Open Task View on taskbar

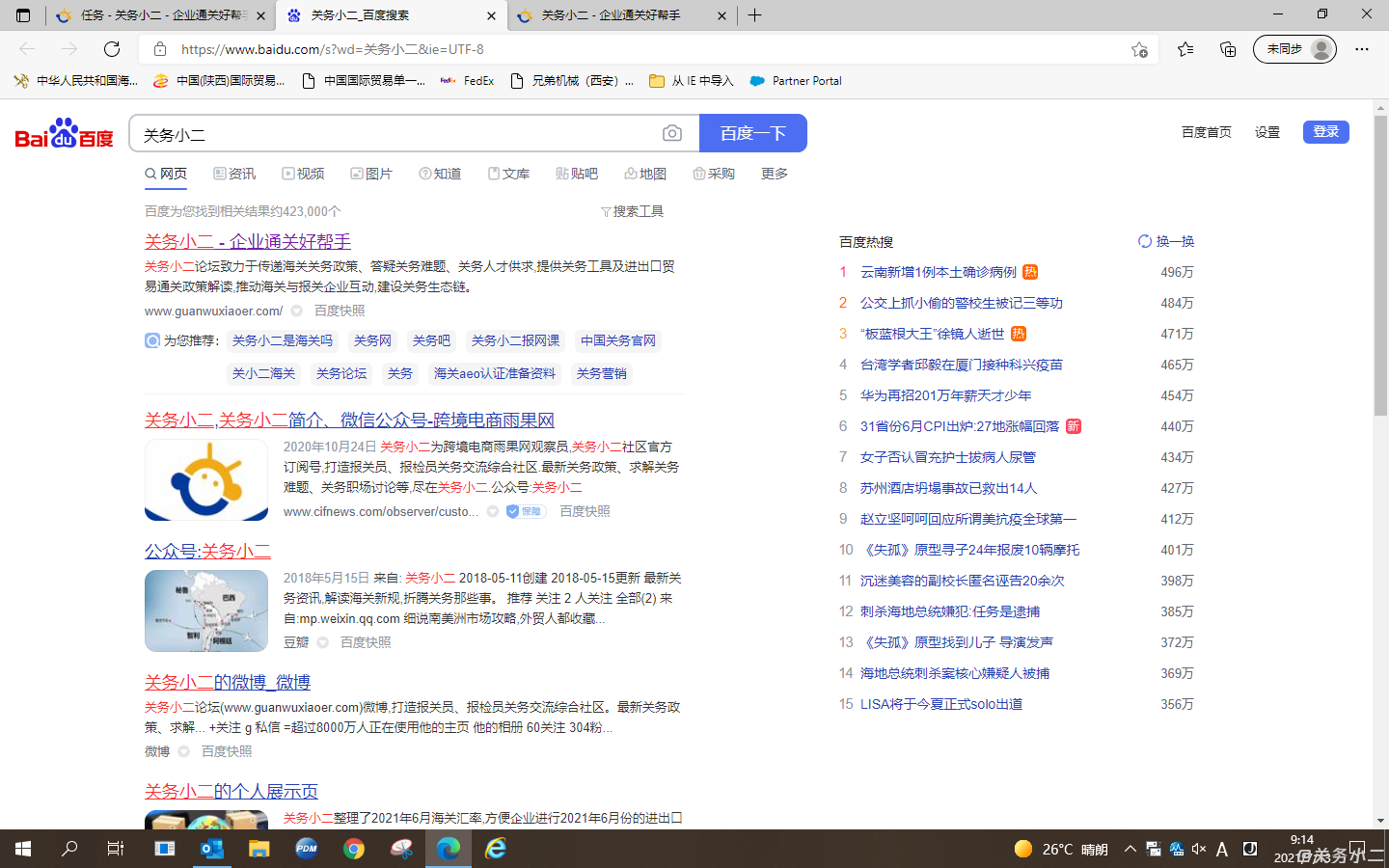[x=116, y=849]
